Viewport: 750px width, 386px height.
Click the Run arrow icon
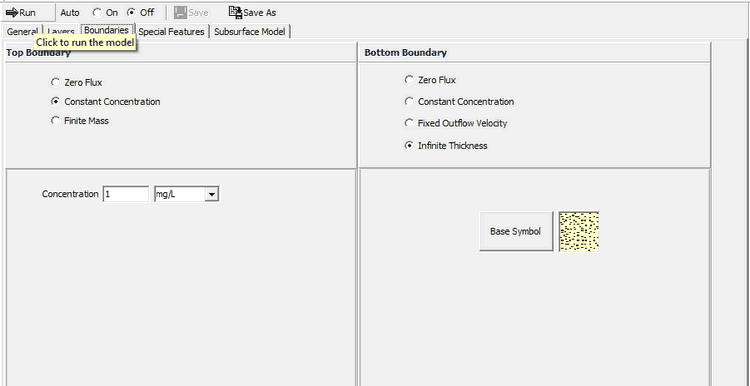coord(12,12)
